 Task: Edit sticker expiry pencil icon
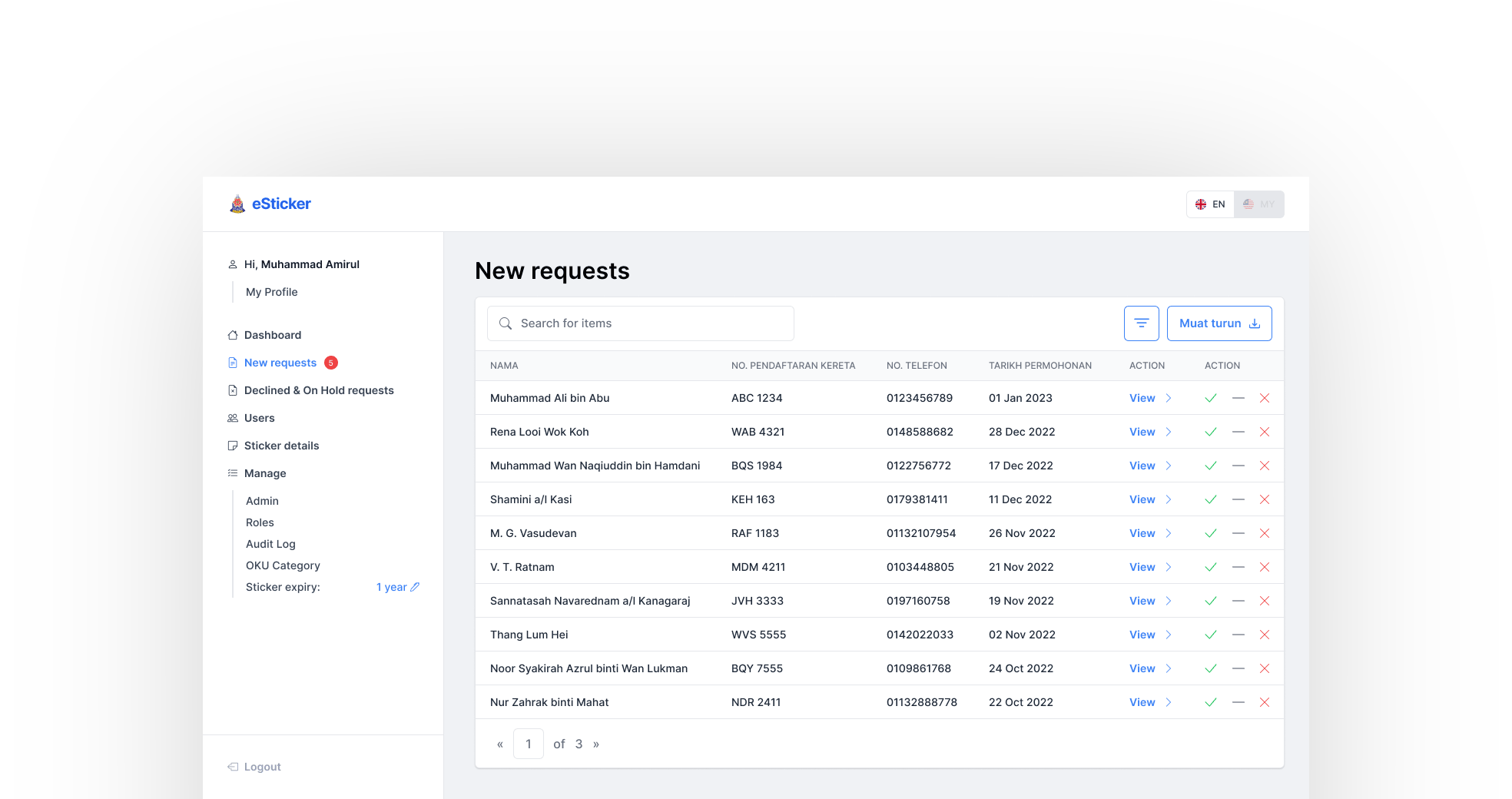[415, 587]
